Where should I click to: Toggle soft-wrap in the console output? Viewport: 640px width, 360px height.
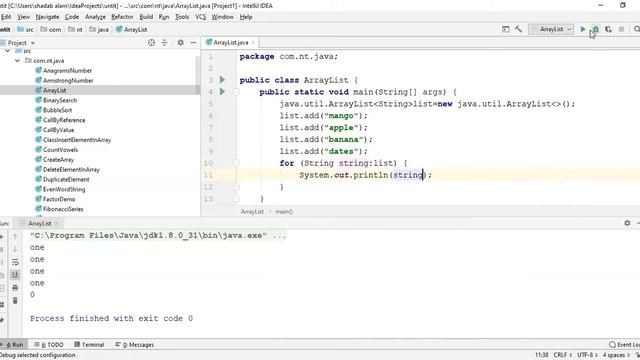click(x=15, y=262)
